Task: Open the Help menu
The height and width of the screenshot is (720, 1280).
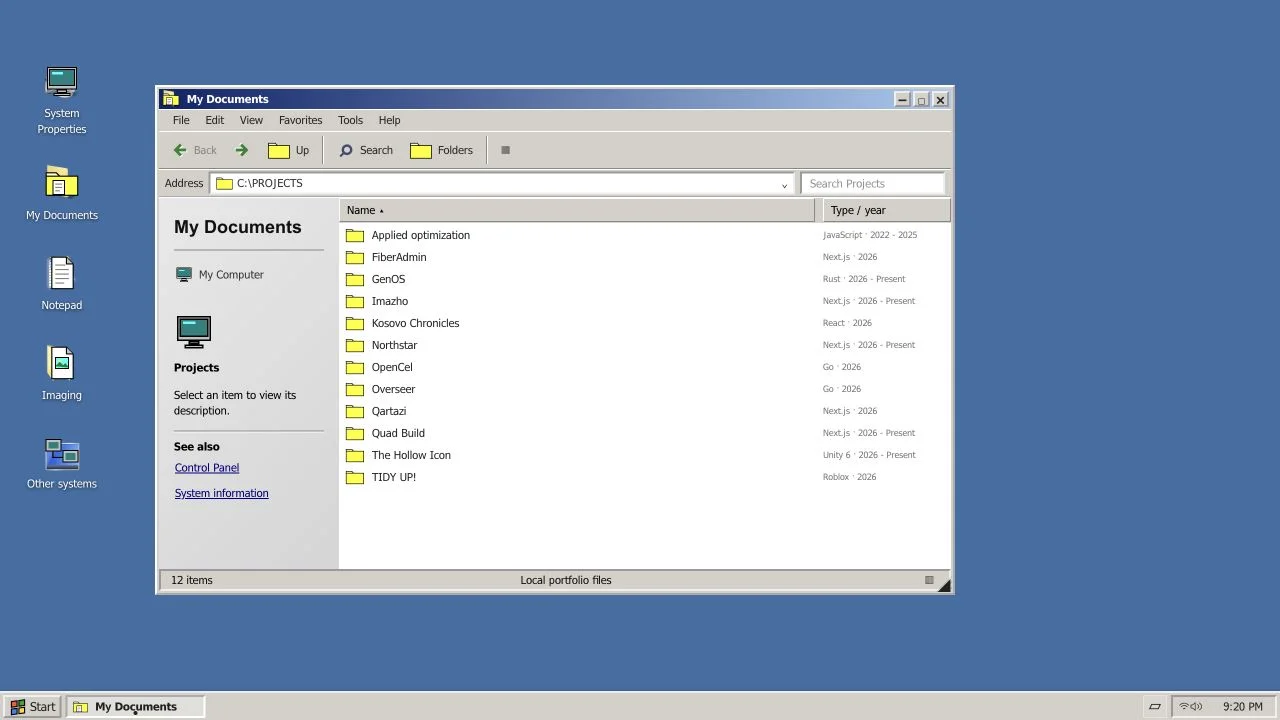Action: pyautogui.click(x=389, y=120)
